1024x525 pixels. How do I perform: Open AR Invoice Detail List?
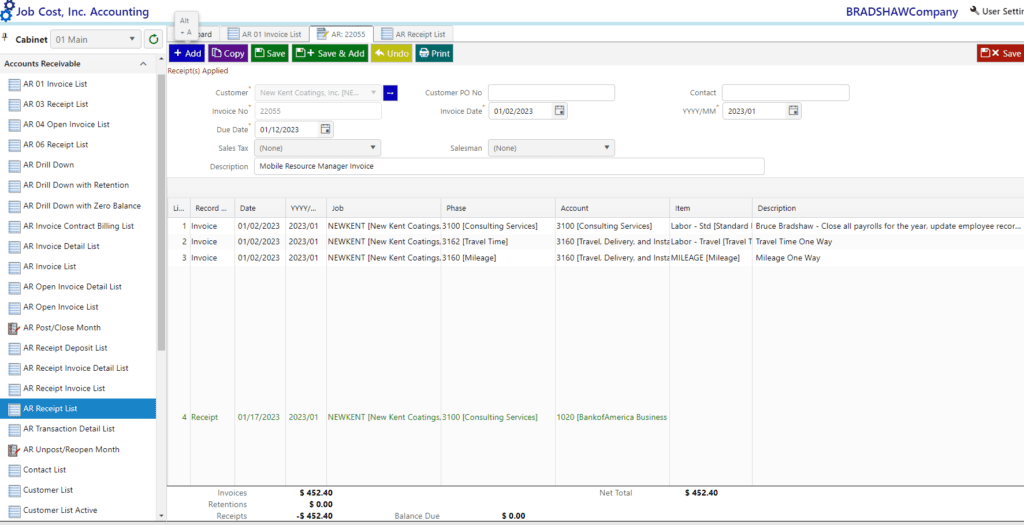pos(63,247)
